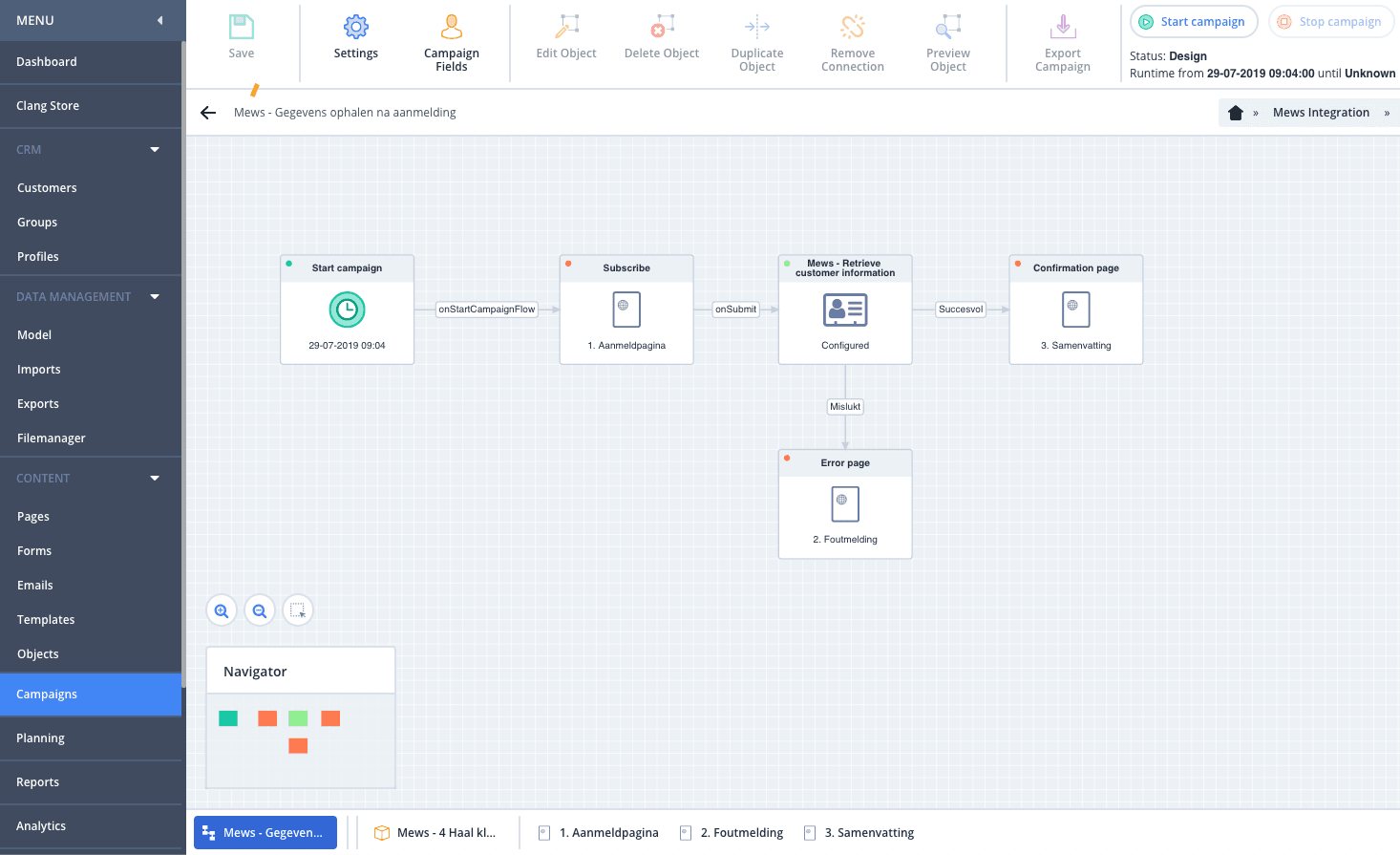
Task: Collapse the DATA MANAGEMENT sidebar section
Action: [x=154, y=296]
